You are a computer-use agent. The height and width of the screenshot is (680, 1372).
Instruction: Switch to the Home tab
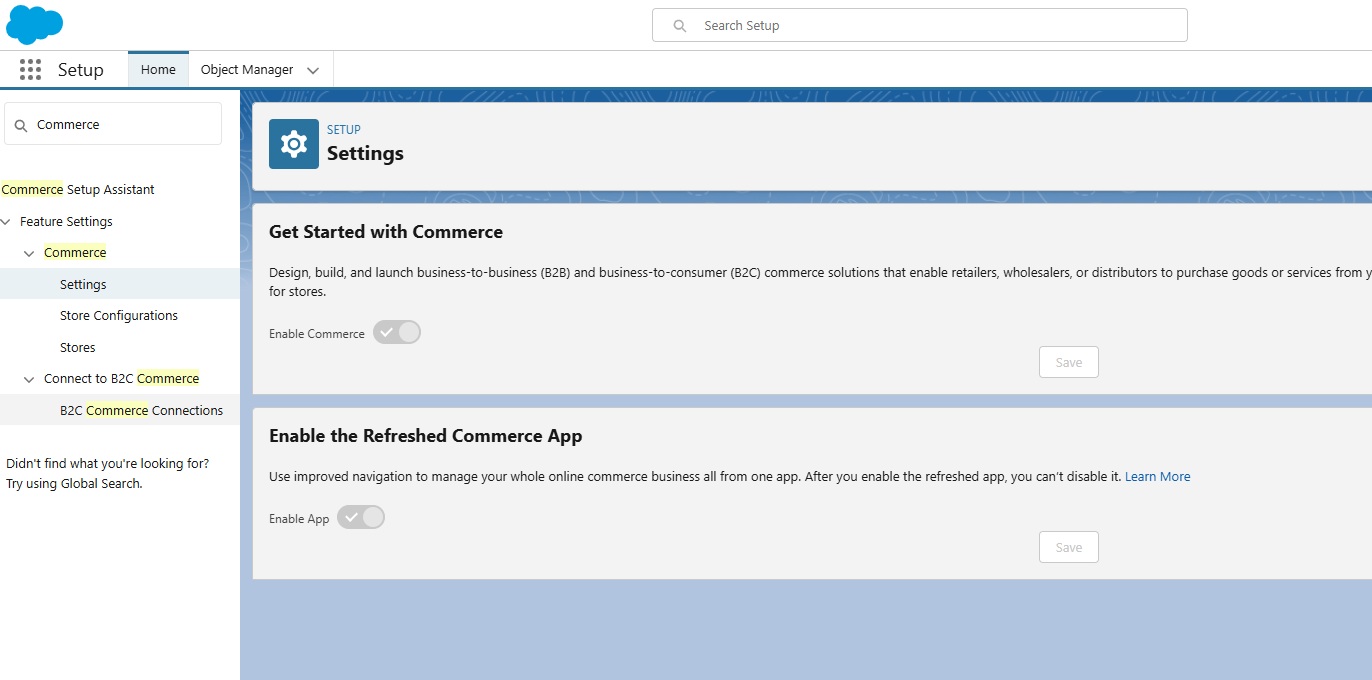158,70
